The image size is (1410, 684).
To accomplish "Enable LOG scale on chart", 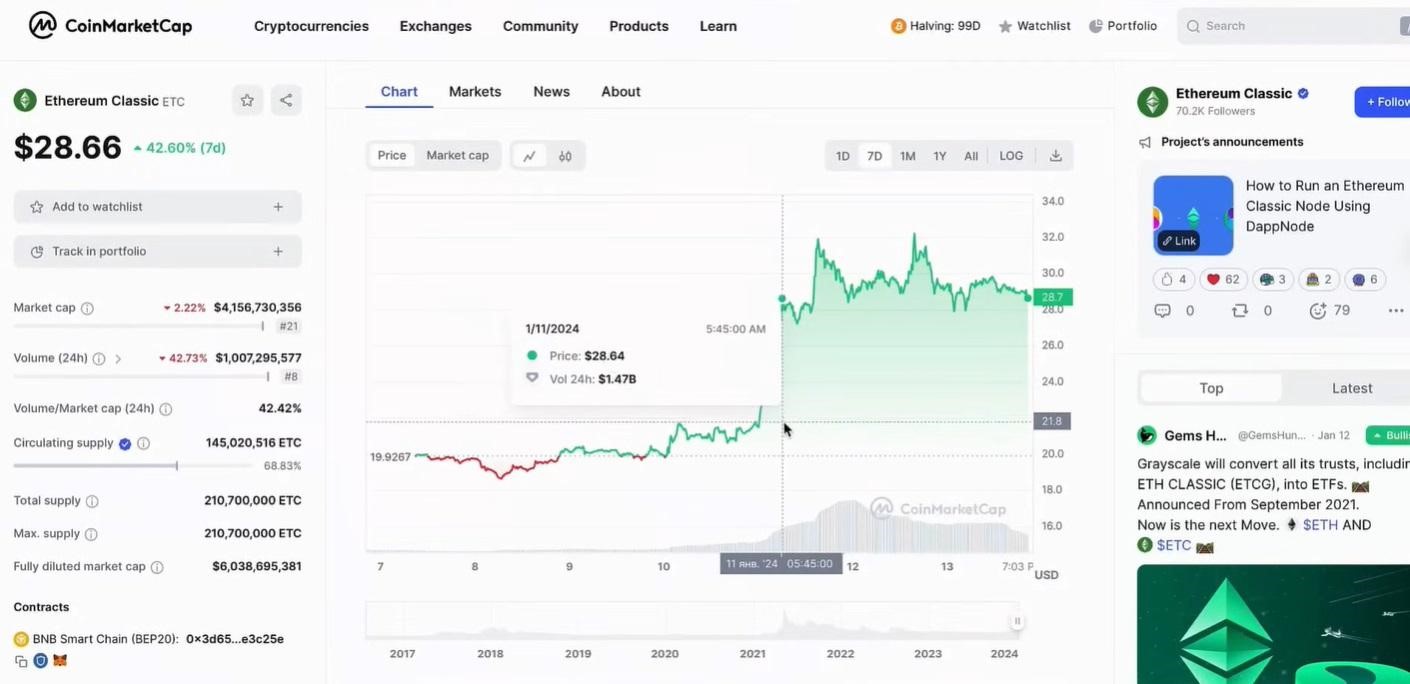I will [x=1011, y=156].
